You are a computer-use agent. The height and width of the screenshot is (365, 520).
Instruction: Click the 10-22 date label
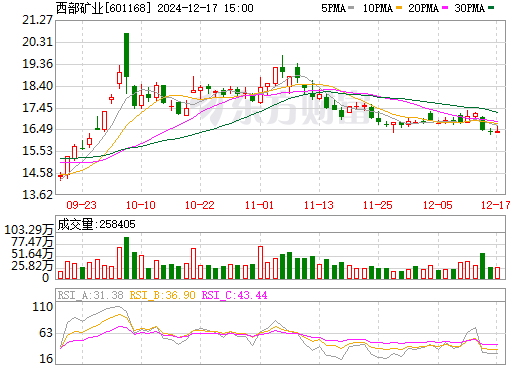(200, 205)
